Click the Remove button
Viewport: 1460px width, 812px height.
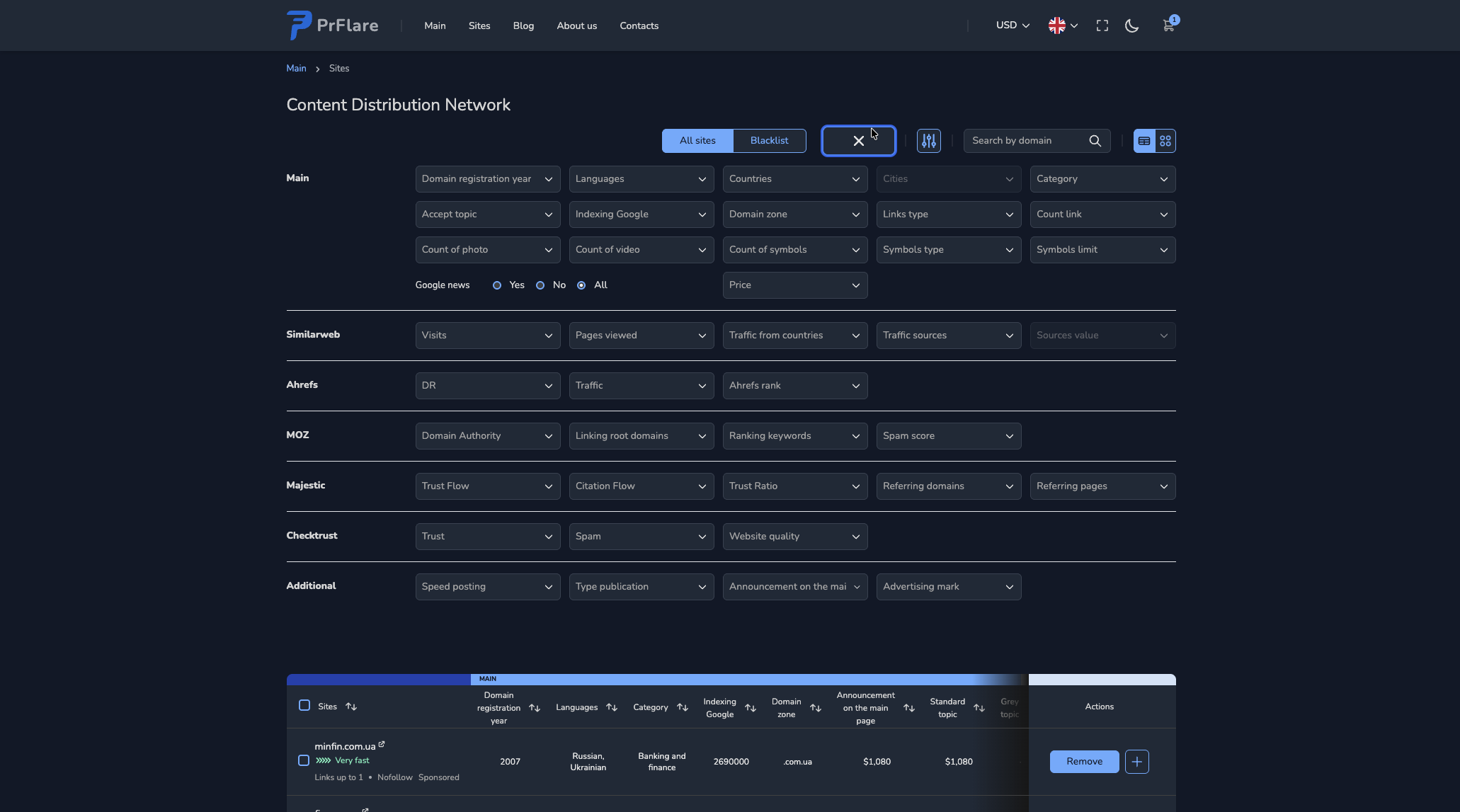pos(1084,762)
